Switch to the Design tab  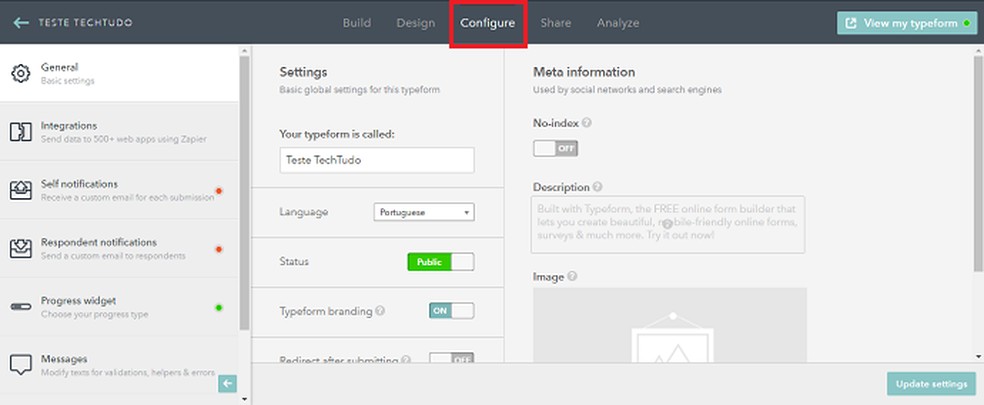(x=415, y=23)
